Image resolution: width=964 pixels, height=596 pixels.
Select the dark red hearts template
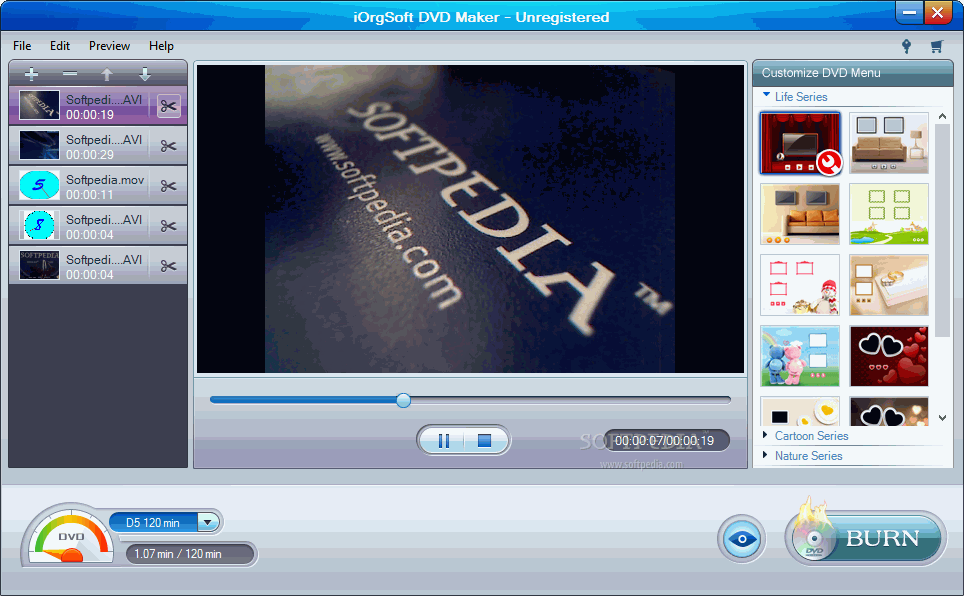(889, 356)
